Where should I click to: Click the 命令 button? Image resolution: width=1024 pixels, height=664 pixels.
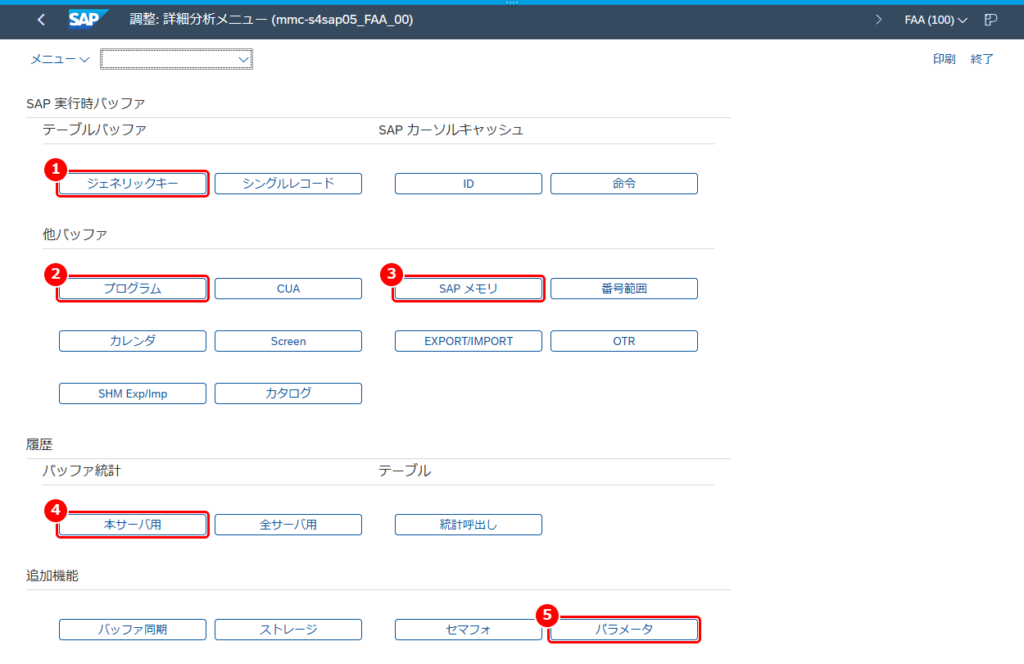point(624,183)
